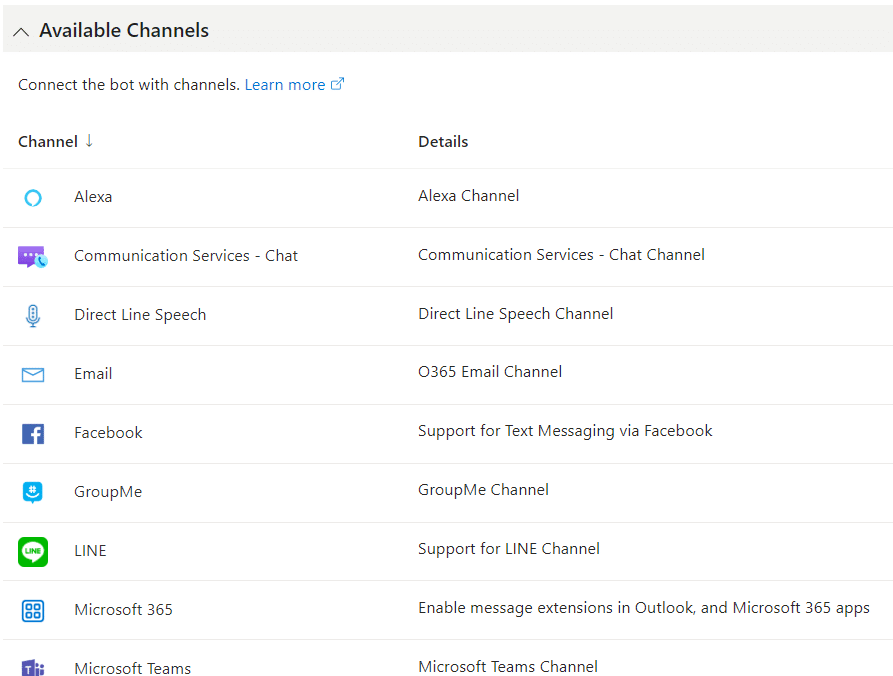The width and height of the screenshot is (893, 676).
Task: Click the Microsoft Teams logo icon
Action: (x=33, y=667)
